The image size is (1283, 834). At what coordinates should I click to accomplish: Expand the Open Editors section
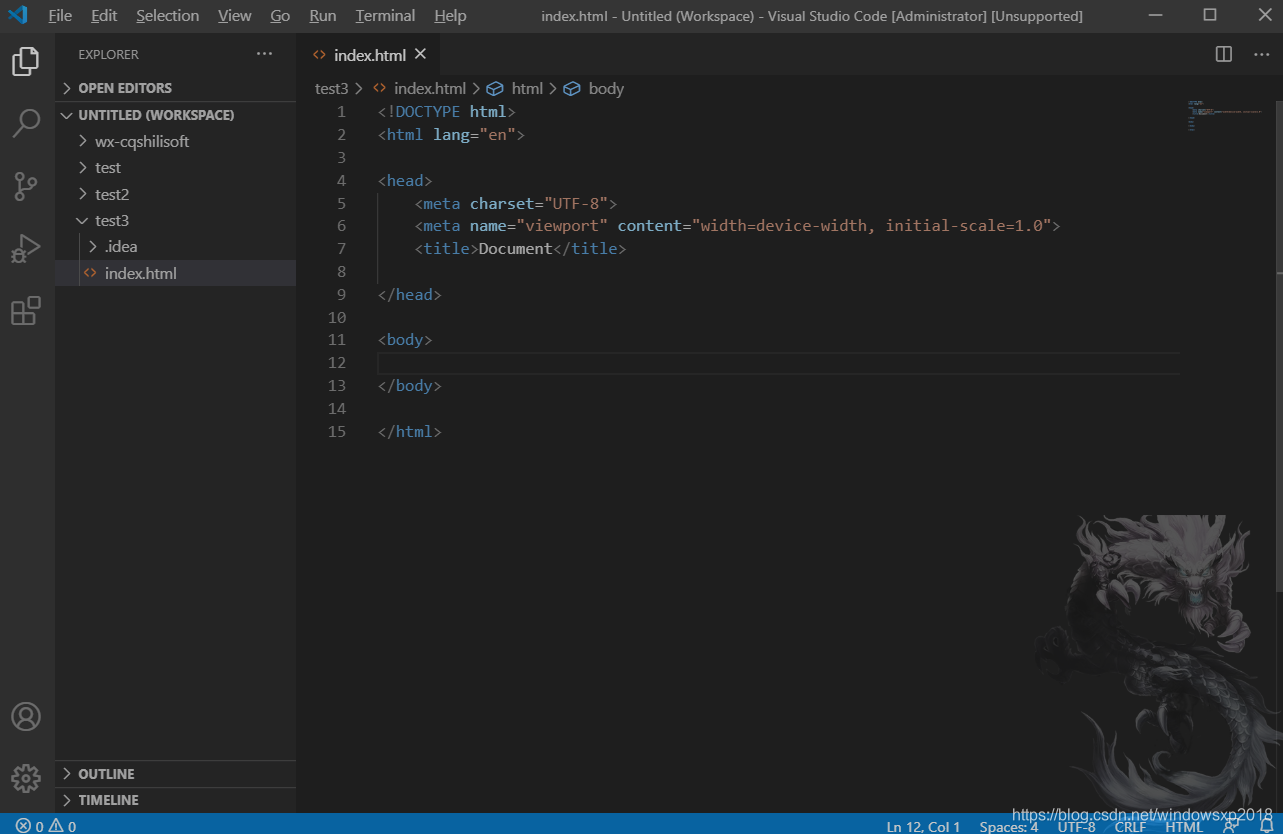tap(124, 88)
